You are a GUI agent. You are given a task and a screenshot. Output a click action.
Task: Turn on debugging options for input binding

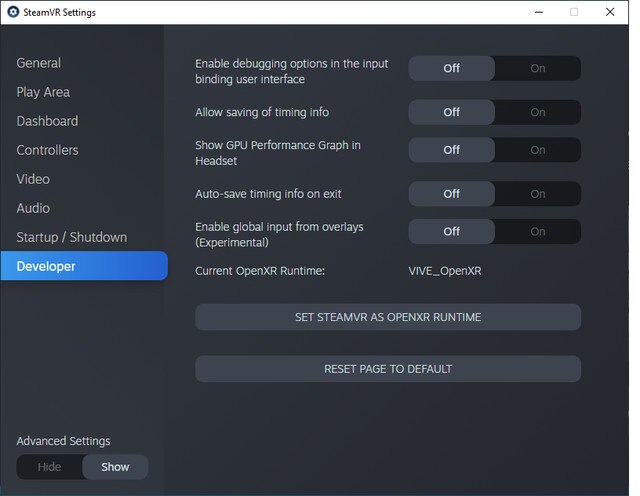coord(538,68)
